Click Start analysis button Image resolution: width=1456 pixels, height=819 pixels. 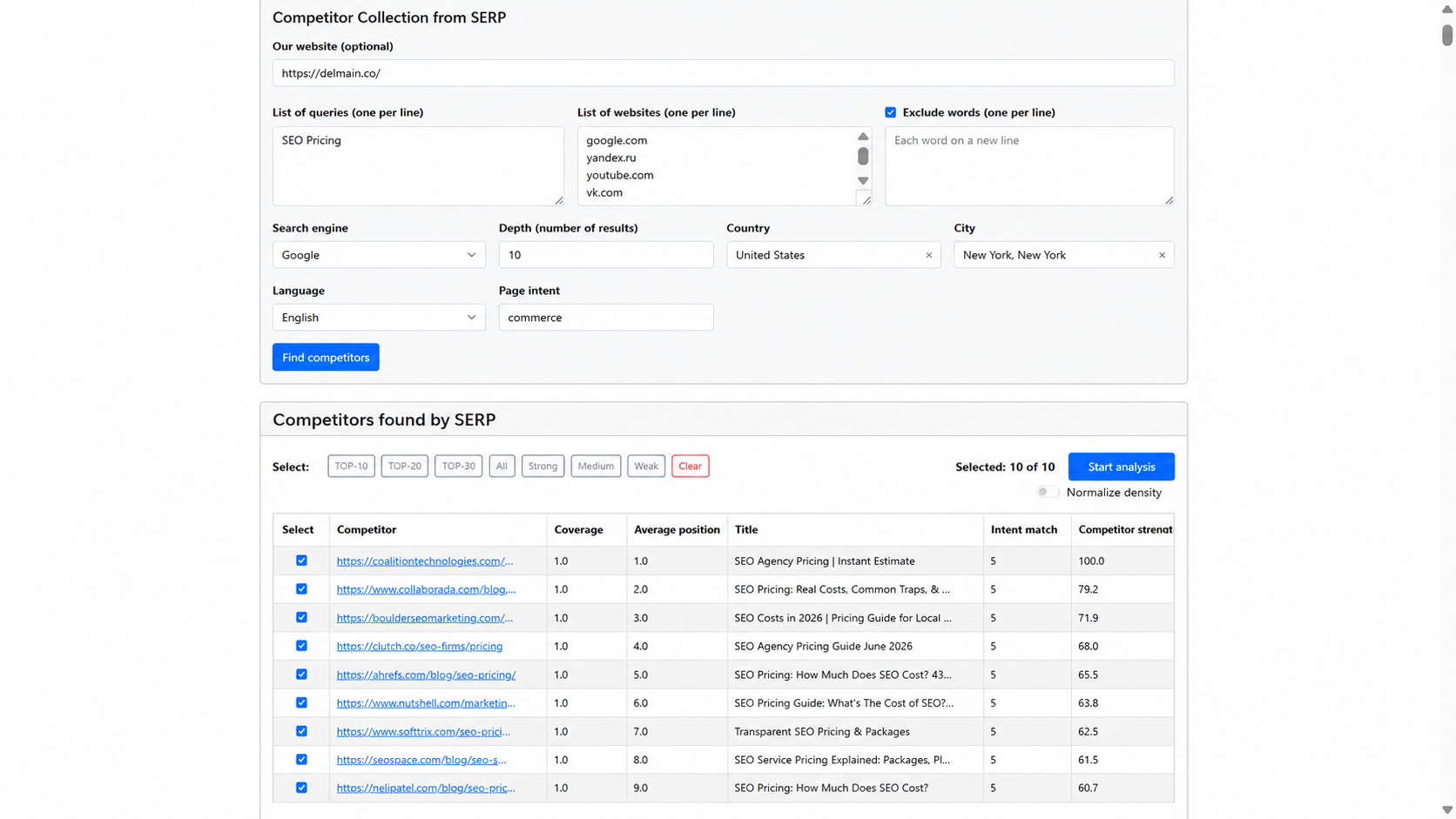point(1122,467)
